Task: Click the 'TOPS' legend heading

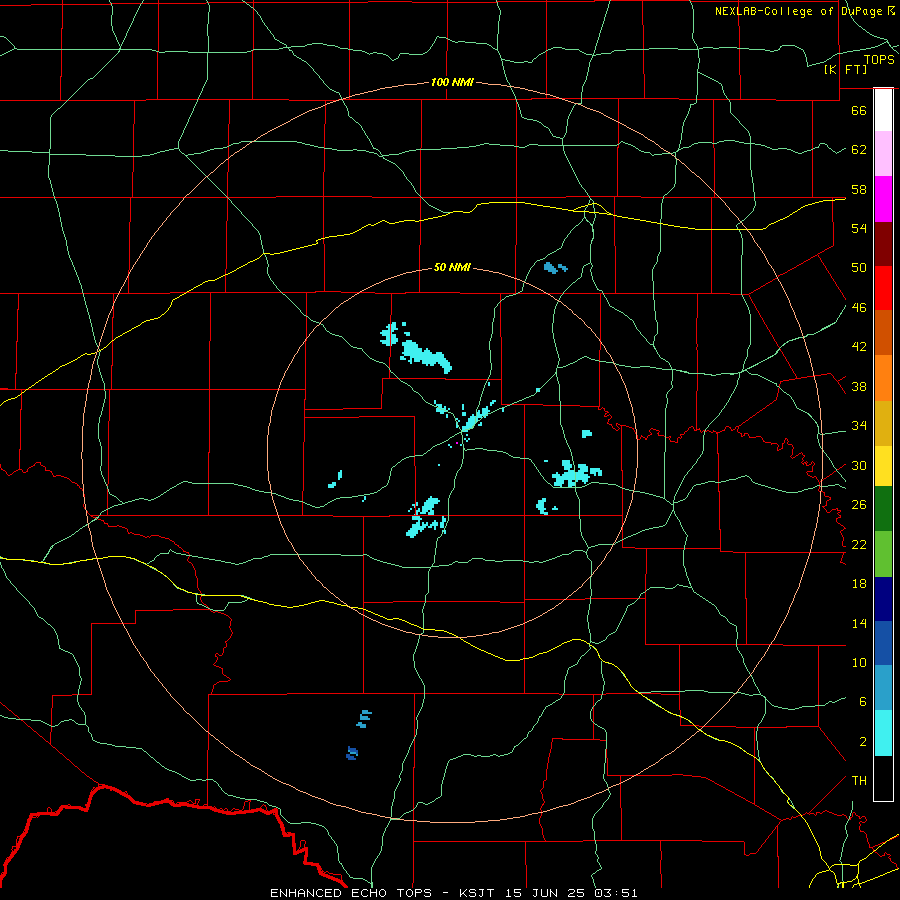Action: (879, 60)
